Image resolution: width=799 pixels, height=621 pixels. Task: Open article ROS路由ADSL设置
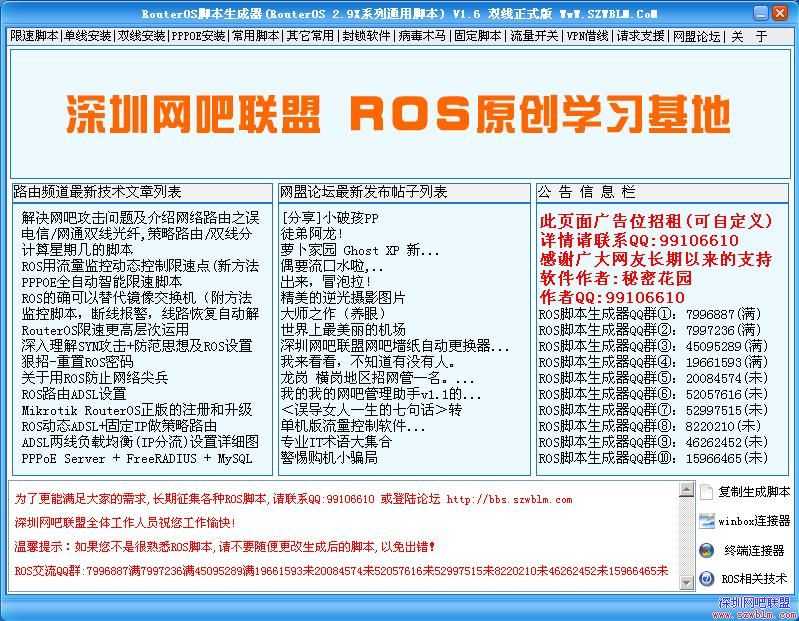(x=74, y=394)
